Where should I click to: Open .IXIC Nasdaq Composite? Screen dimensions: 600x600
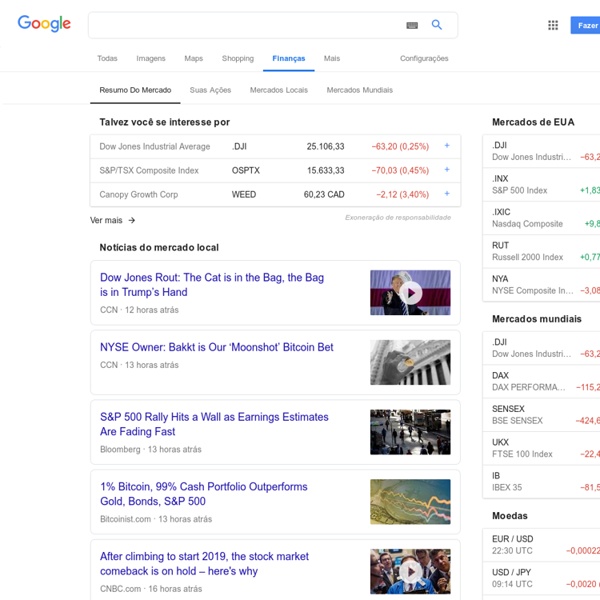click(x=541, y=218)
